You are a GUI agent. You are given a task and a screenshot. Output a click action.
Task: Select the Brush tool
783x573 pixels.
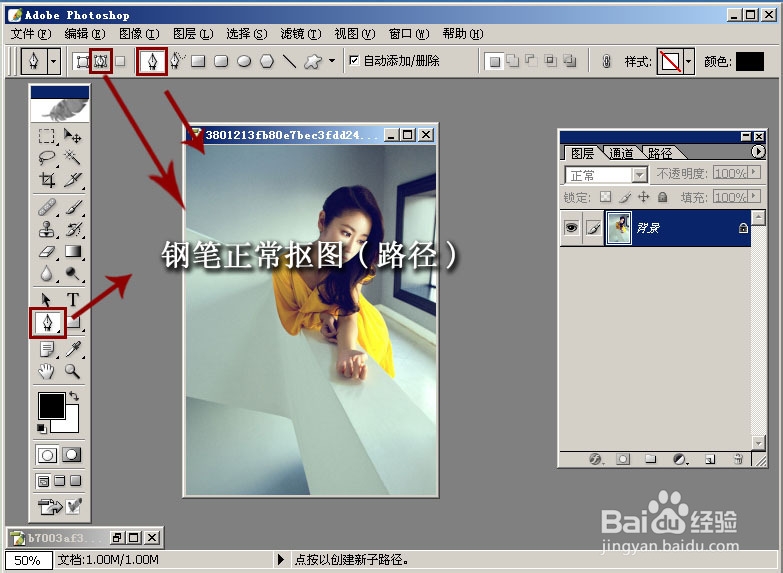[73, 207]
